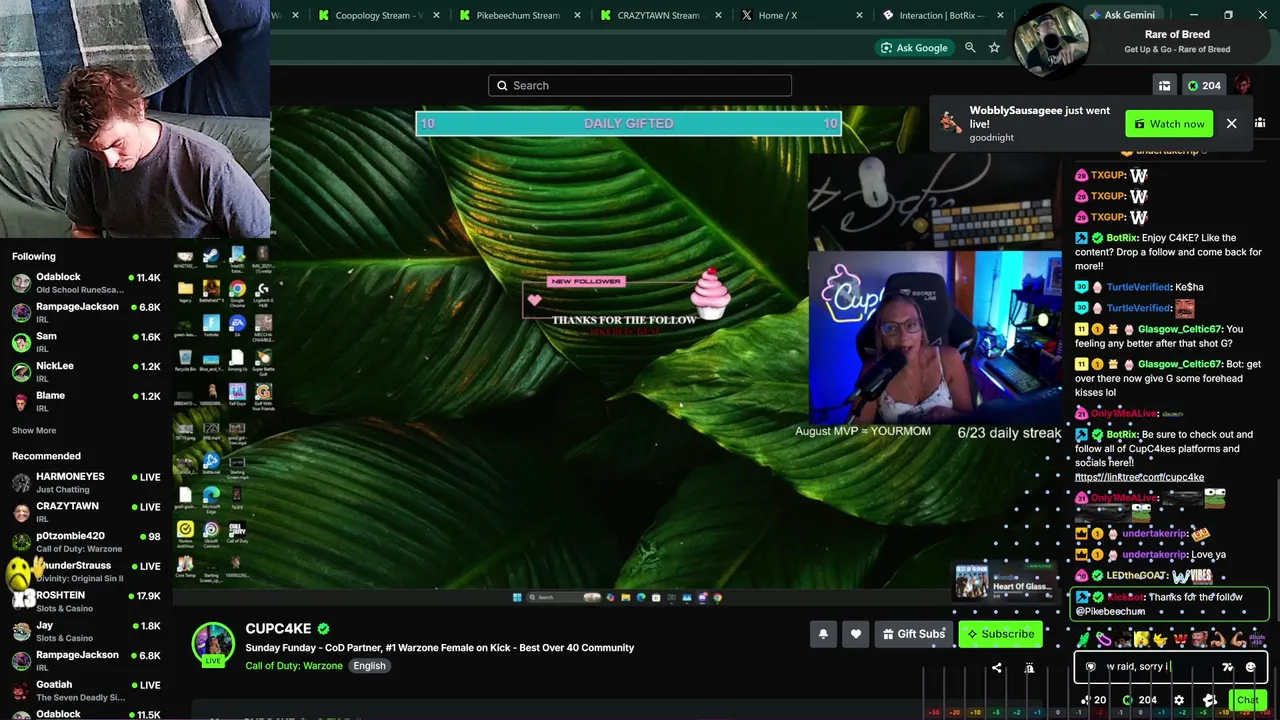
Task: Open the emoji picker in chat input
Action: [x=1250, y=667]
